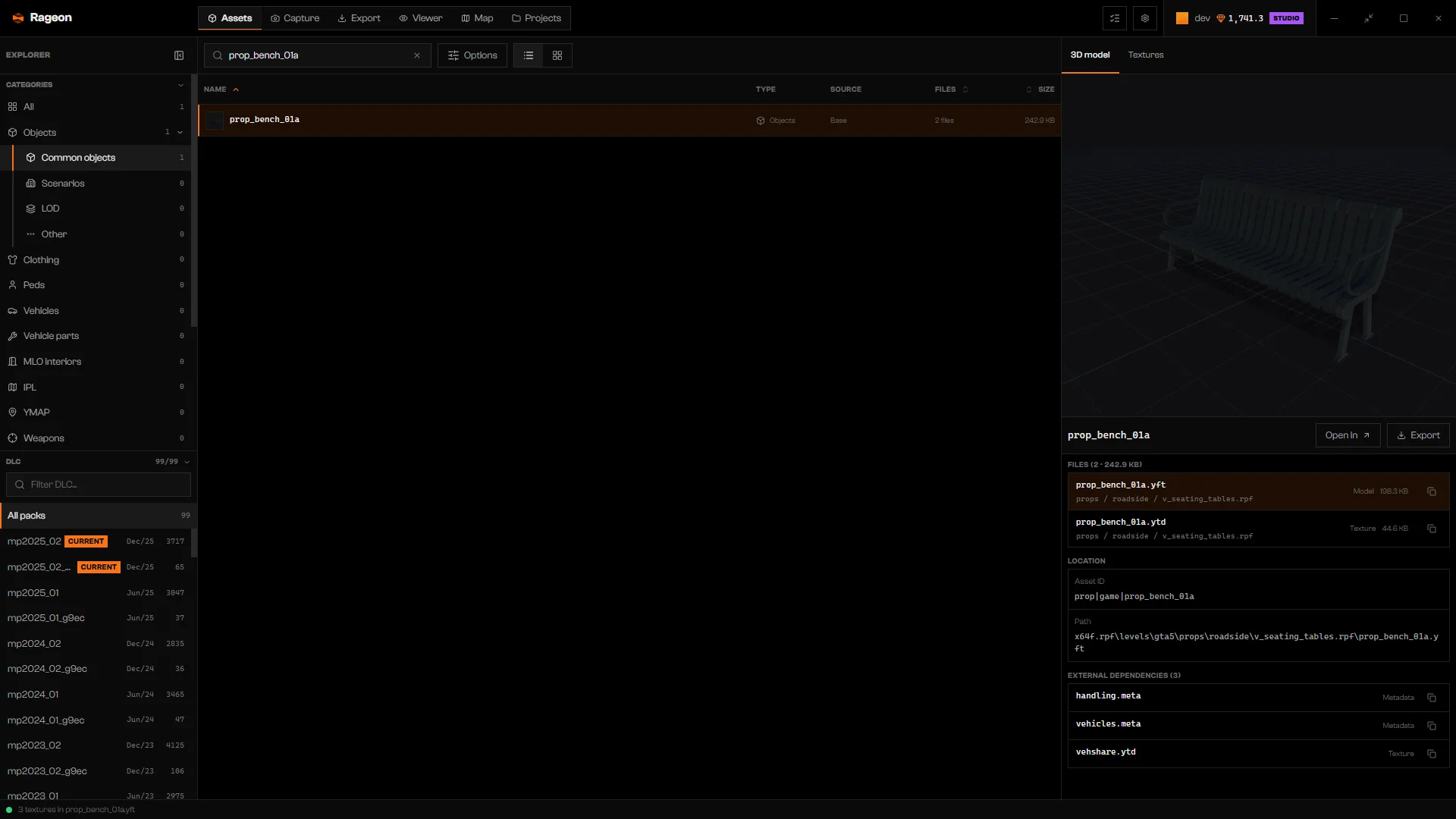Open the Options filter button
Viewport: 1456px width, 819px height.
[x=472, y=55]
